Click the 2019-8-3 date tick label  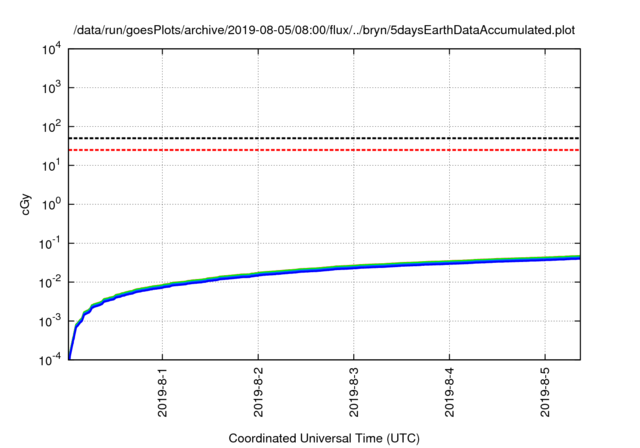pyautogui.click(x=353, y=392)
